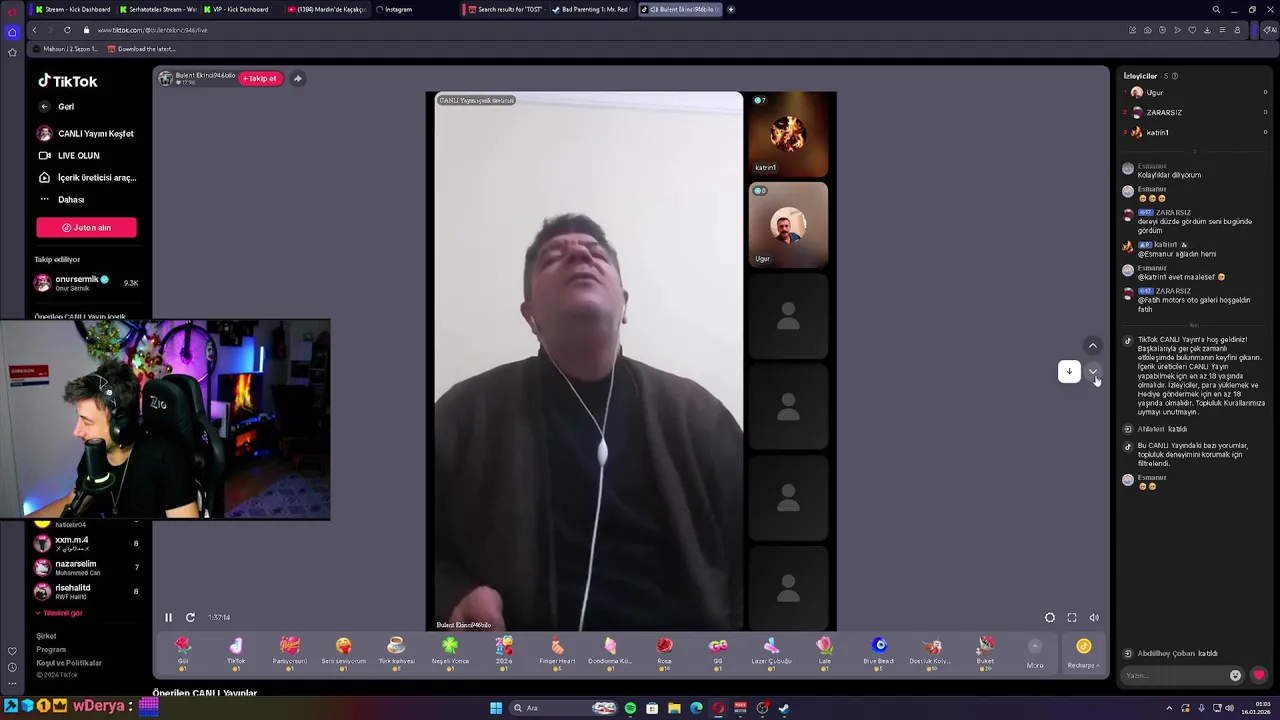Follow streamer with takip et button

point(259,78)
